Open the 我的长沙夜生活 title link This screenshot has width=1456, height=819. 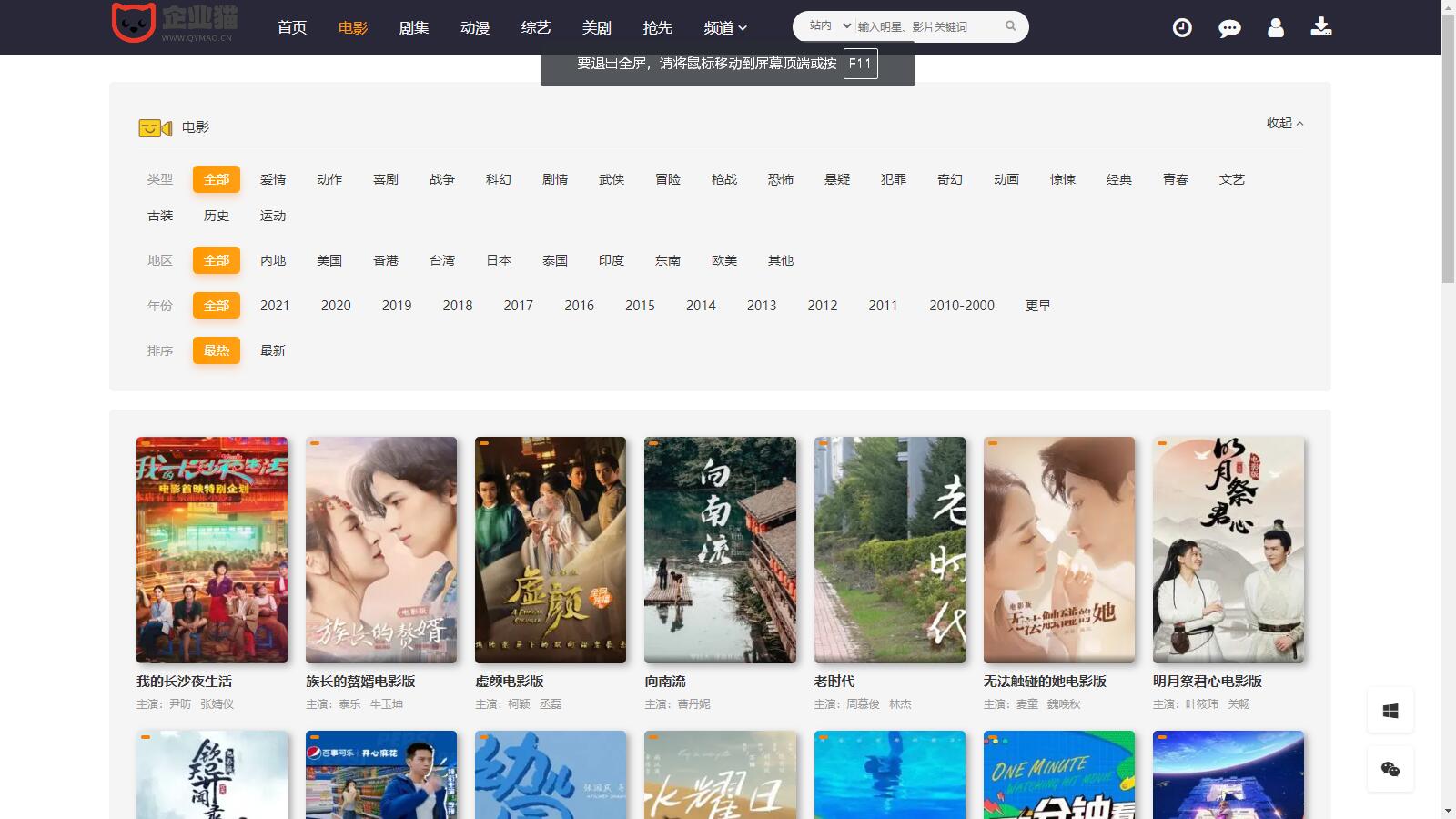click(184, 681)
